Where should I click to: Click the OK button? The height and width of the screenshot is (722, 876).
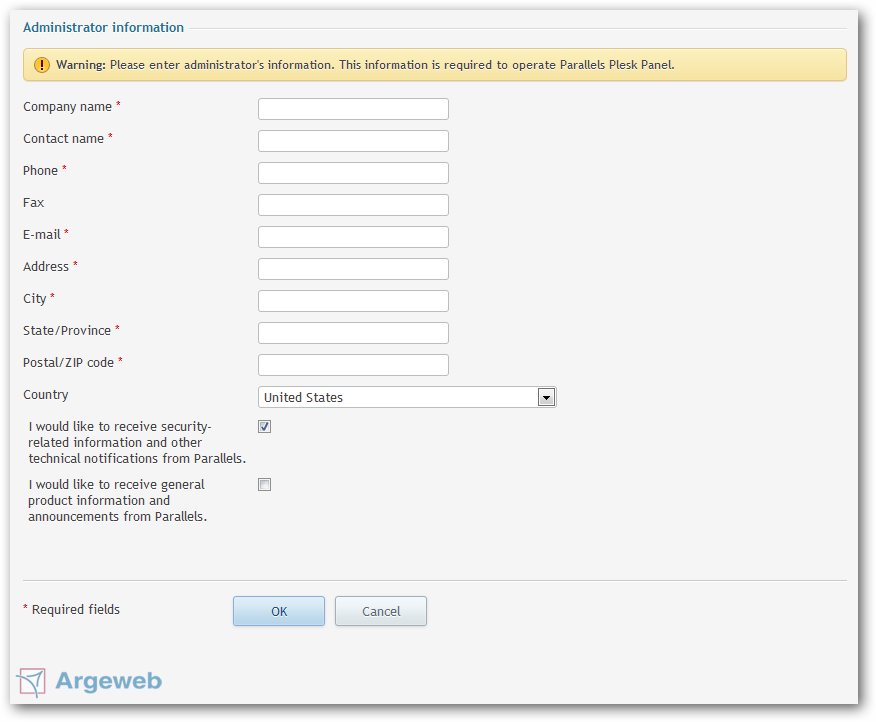click(x=279, y=611)
